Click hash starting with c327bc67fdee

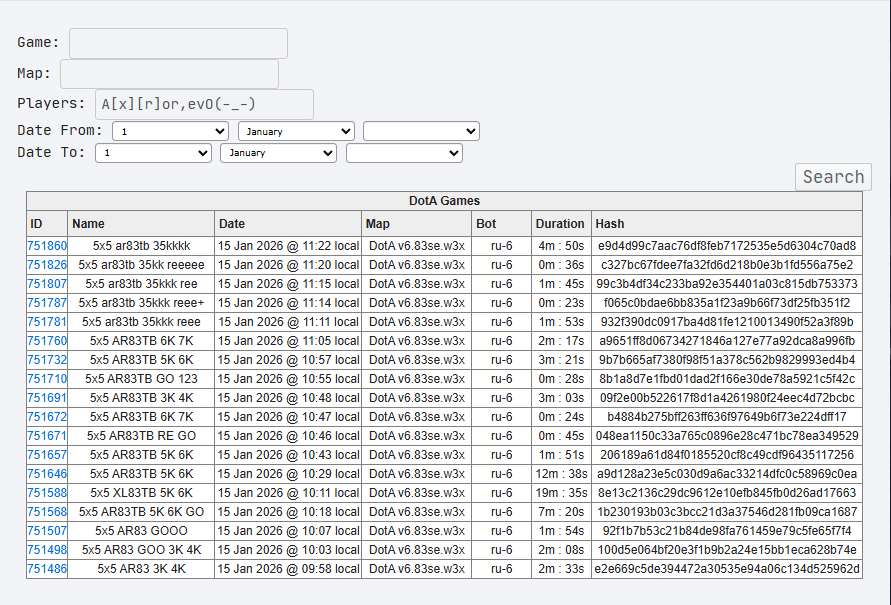click(727, 265)
